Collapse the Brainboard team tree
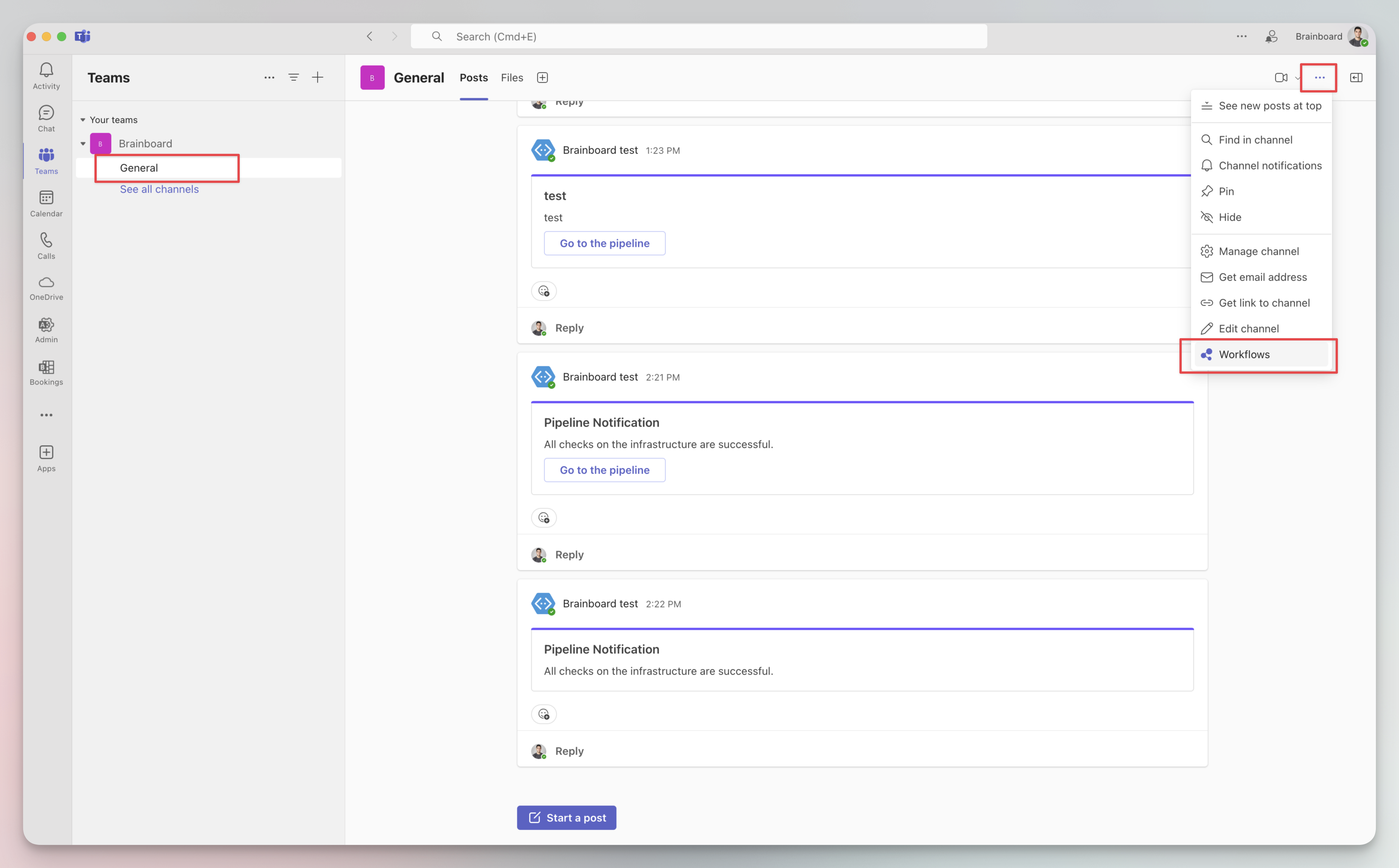Viewport: 1399px width, 868px height. 83,143
